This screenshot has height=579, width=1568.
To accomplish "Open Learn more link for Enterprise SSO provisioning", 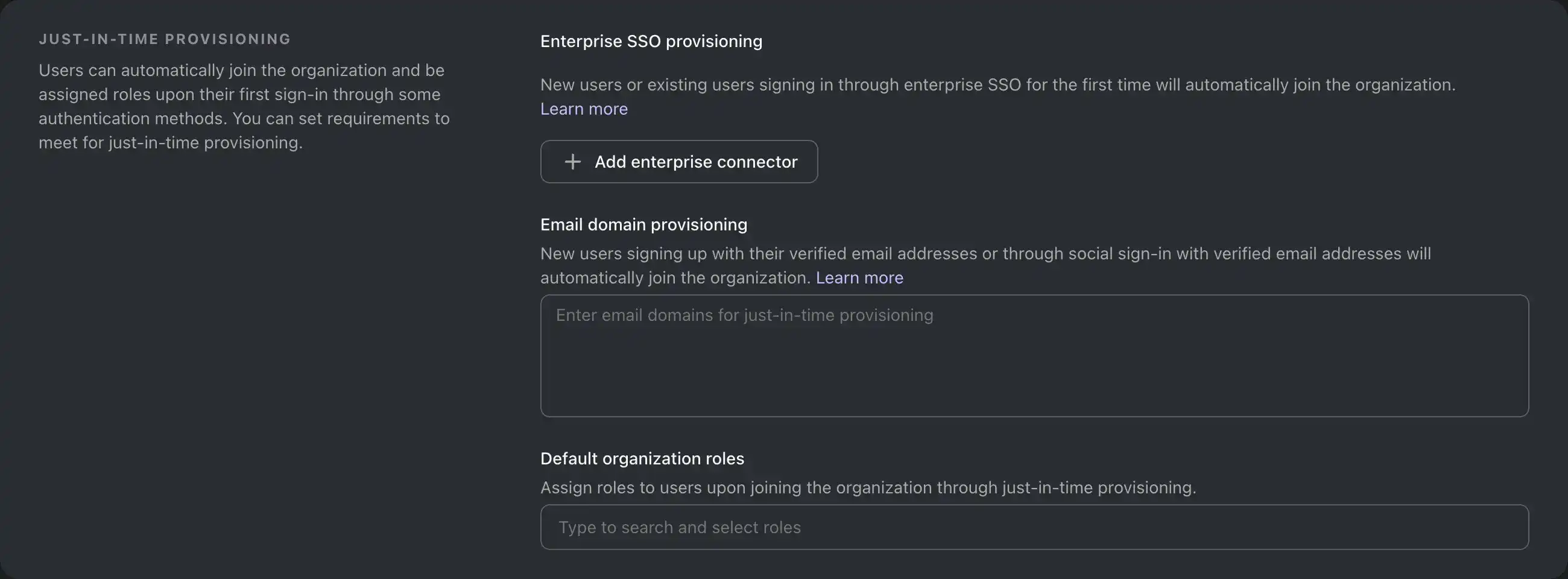I will coord(584,109).
